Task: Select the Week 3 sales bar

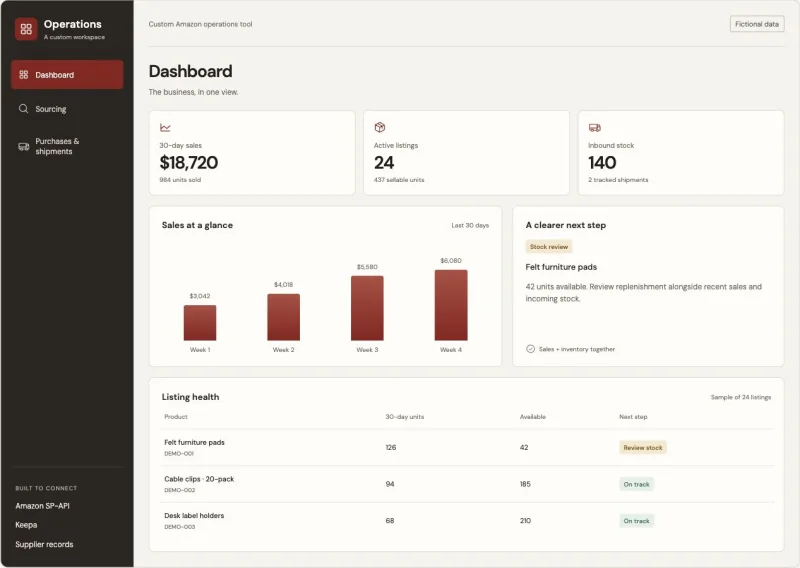Action: coord(367,308)
